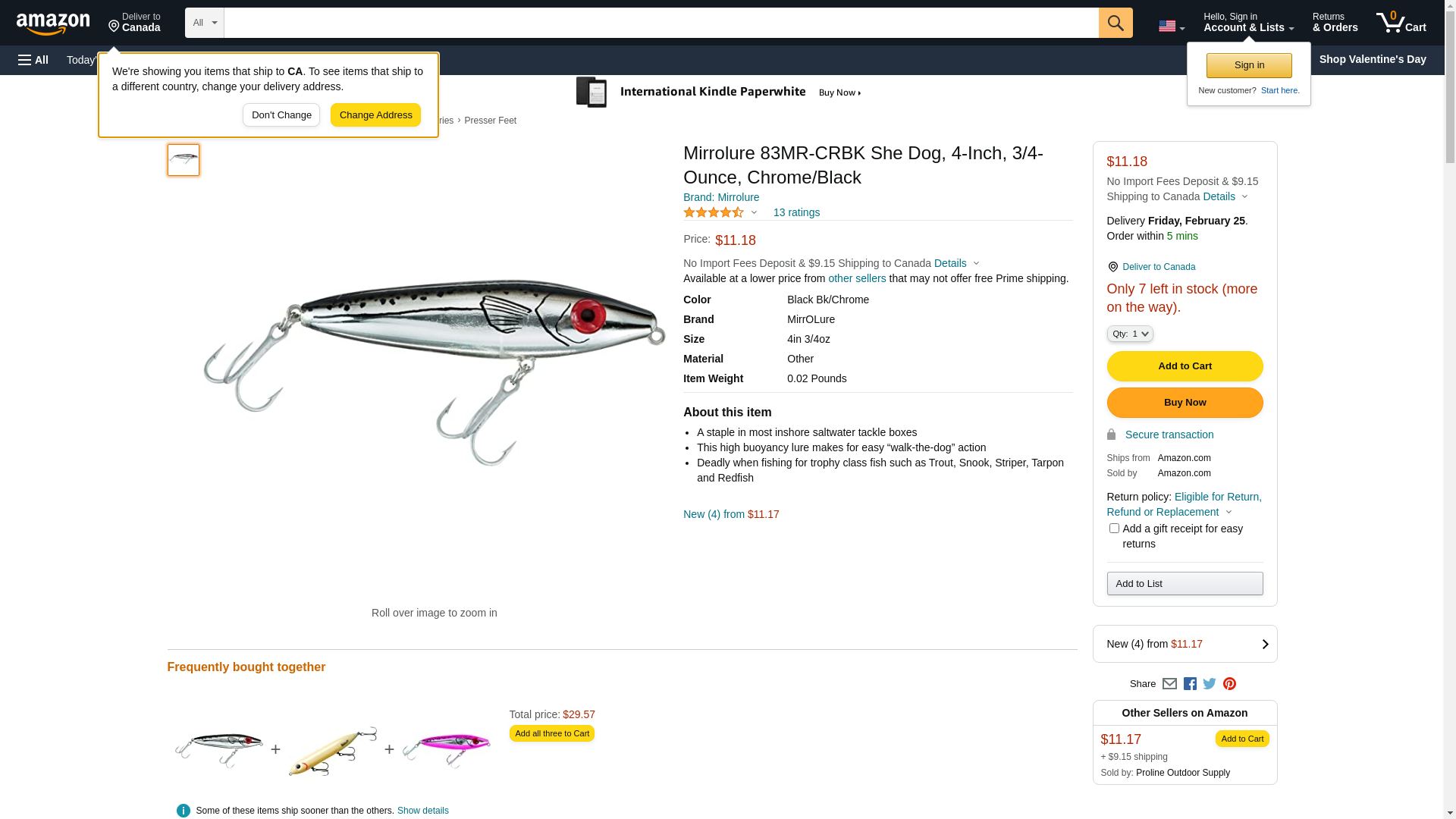Open the All hamburger menu

[x=33, y=60]
